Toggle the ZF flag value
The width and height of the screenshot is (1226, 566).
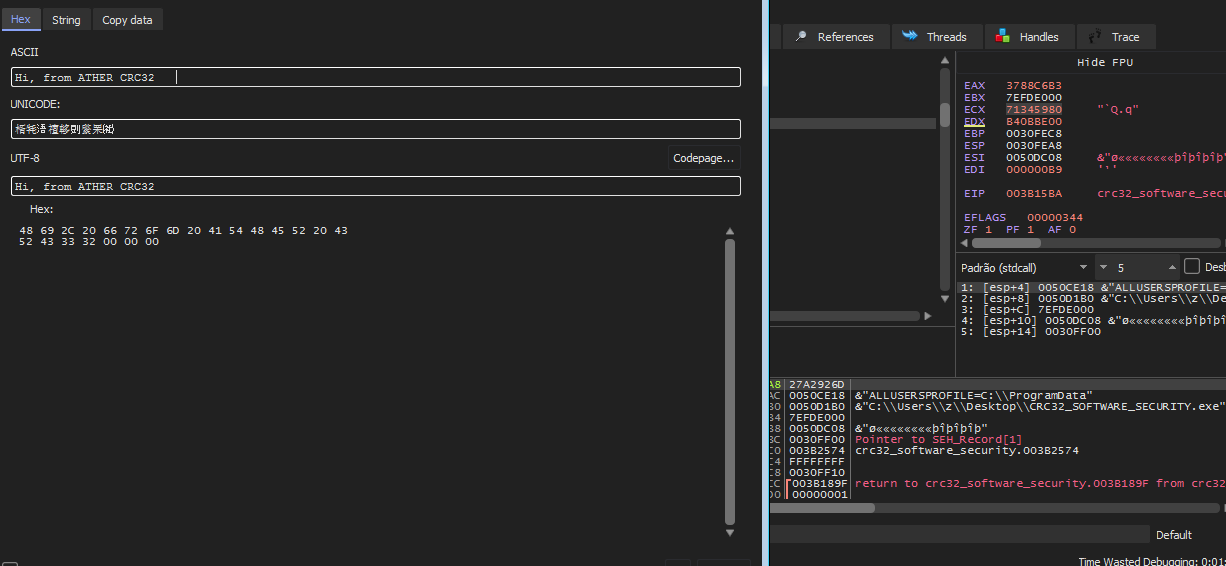(988, 230)
